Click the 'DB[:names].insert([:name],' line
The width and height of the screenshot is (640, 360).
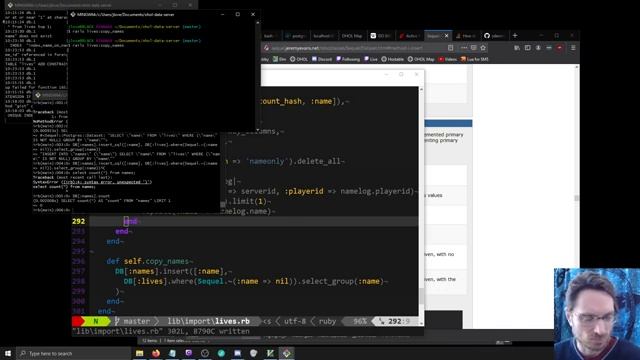tap(173, 271)
